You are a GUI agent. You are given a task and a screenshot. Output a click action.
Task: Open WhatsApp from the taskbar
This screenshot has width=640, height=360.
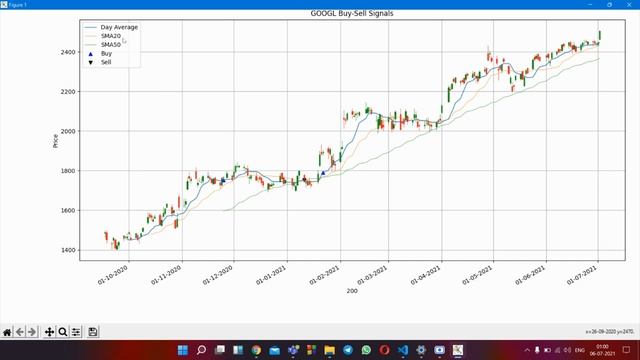pos(366,350)
